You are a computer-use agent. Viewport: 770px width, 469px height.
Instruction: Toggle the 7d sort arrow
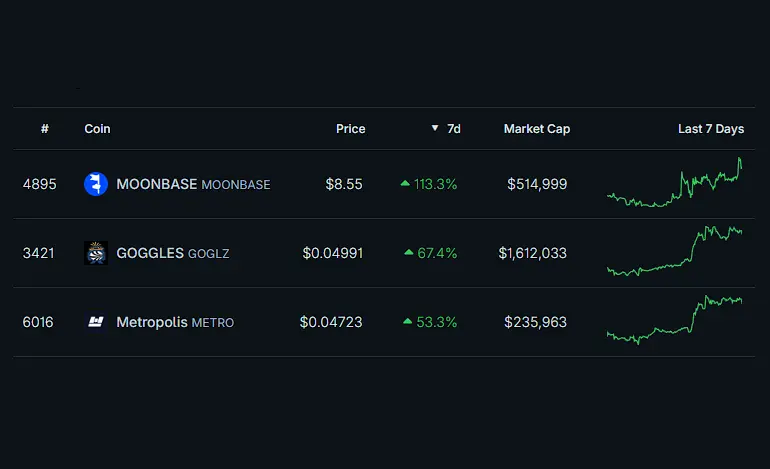point(435,129)
